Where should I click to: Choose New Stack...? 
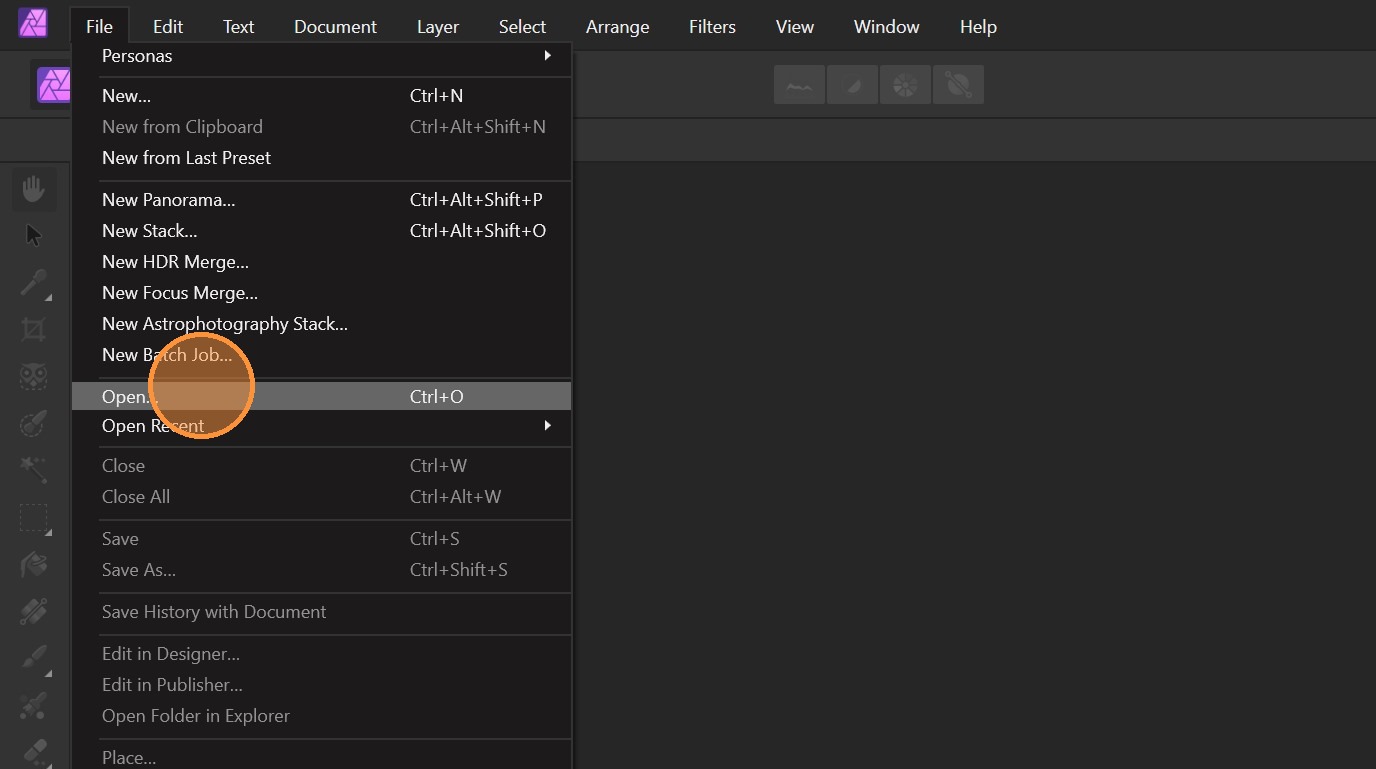click(322, 231)
